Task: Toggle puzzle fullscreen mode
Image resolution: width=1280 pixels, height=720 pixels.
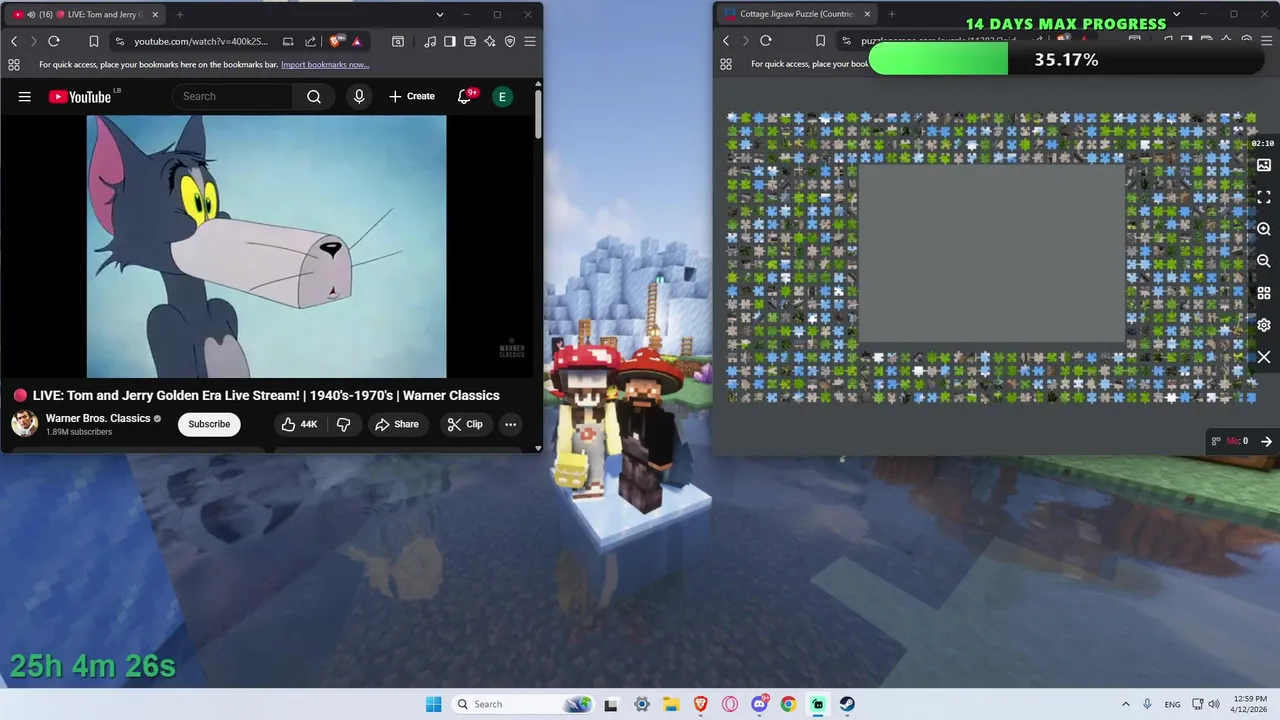Action: (x=1264, y=197)
